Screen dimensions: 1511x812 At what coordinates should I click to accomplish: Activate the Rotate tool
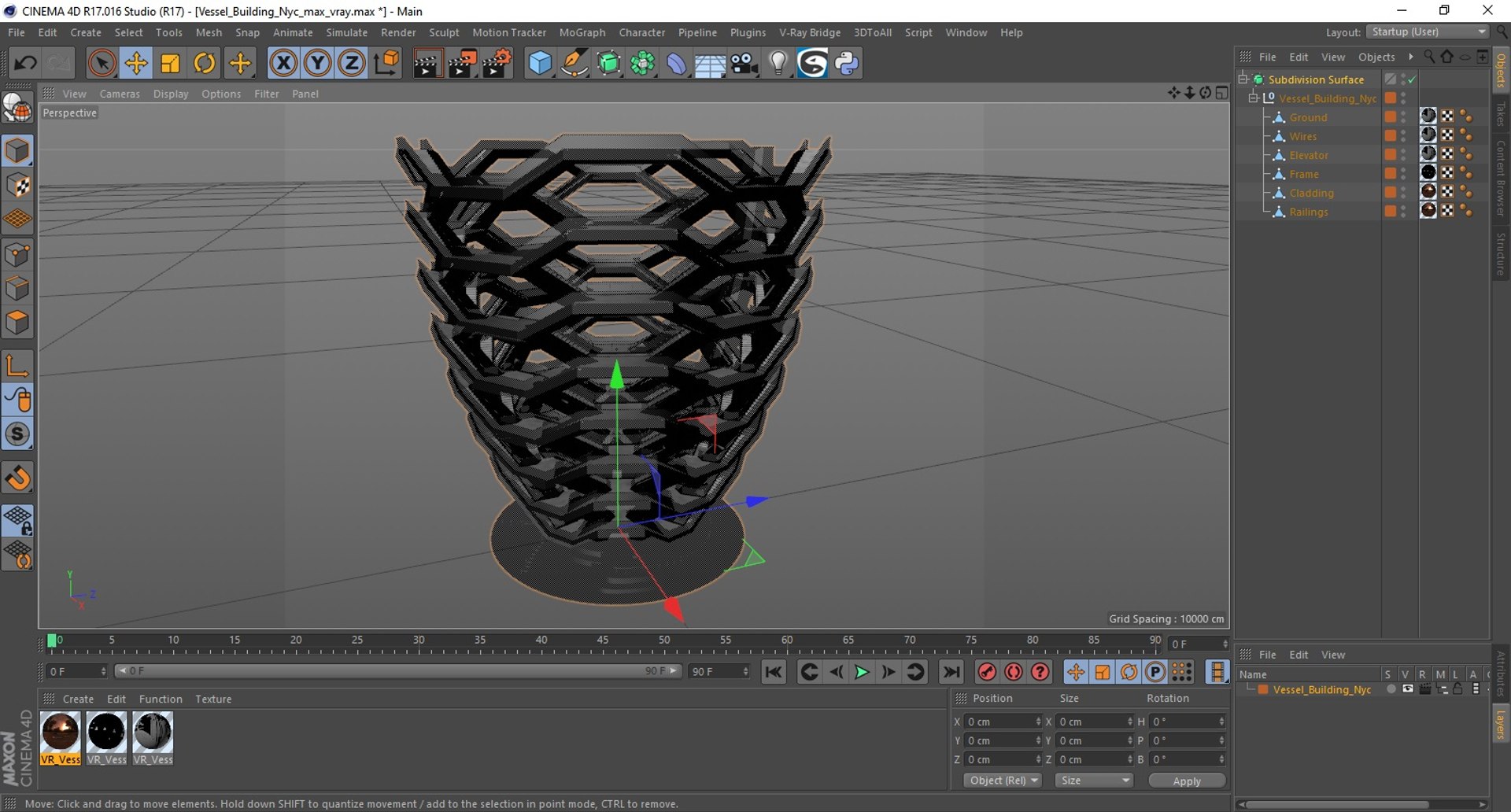click(x=205, y=63)
